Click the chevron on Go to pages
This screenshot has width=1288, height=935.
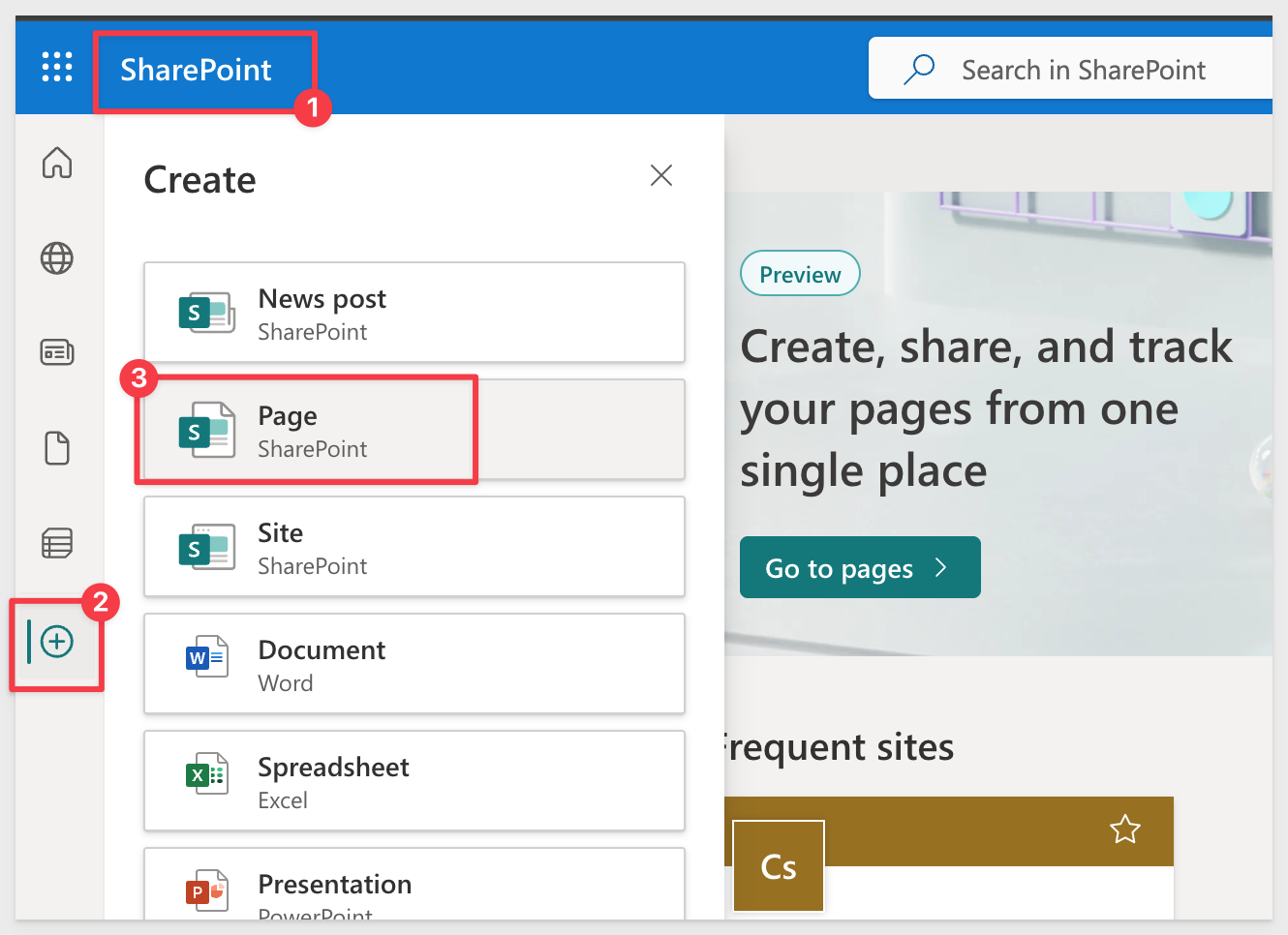940,567
